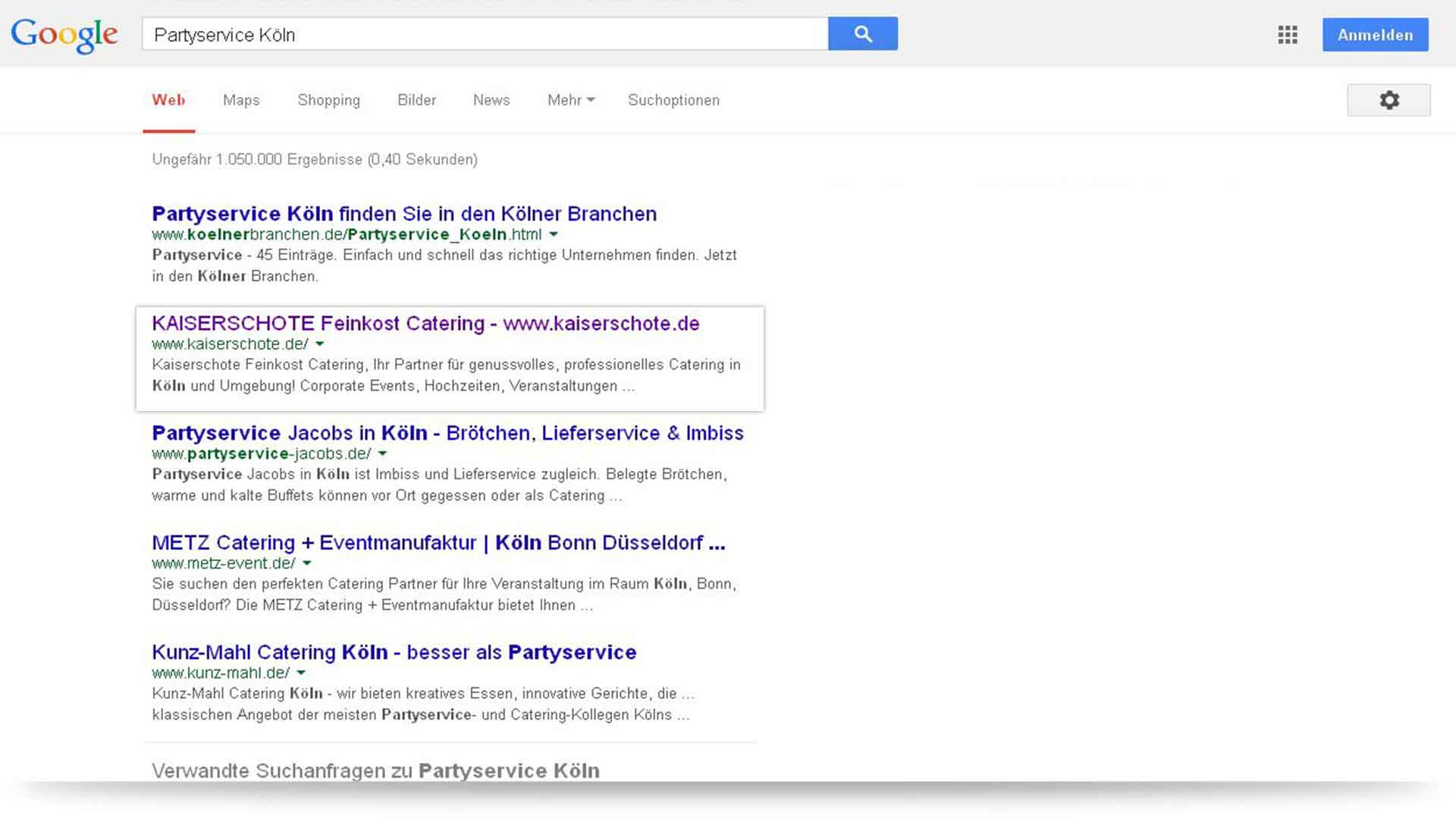The width and height of the screenshot is (1456, 819).
Task: Click the green URL www.kaiserschote.de/
Action: [x=230, y=344]
